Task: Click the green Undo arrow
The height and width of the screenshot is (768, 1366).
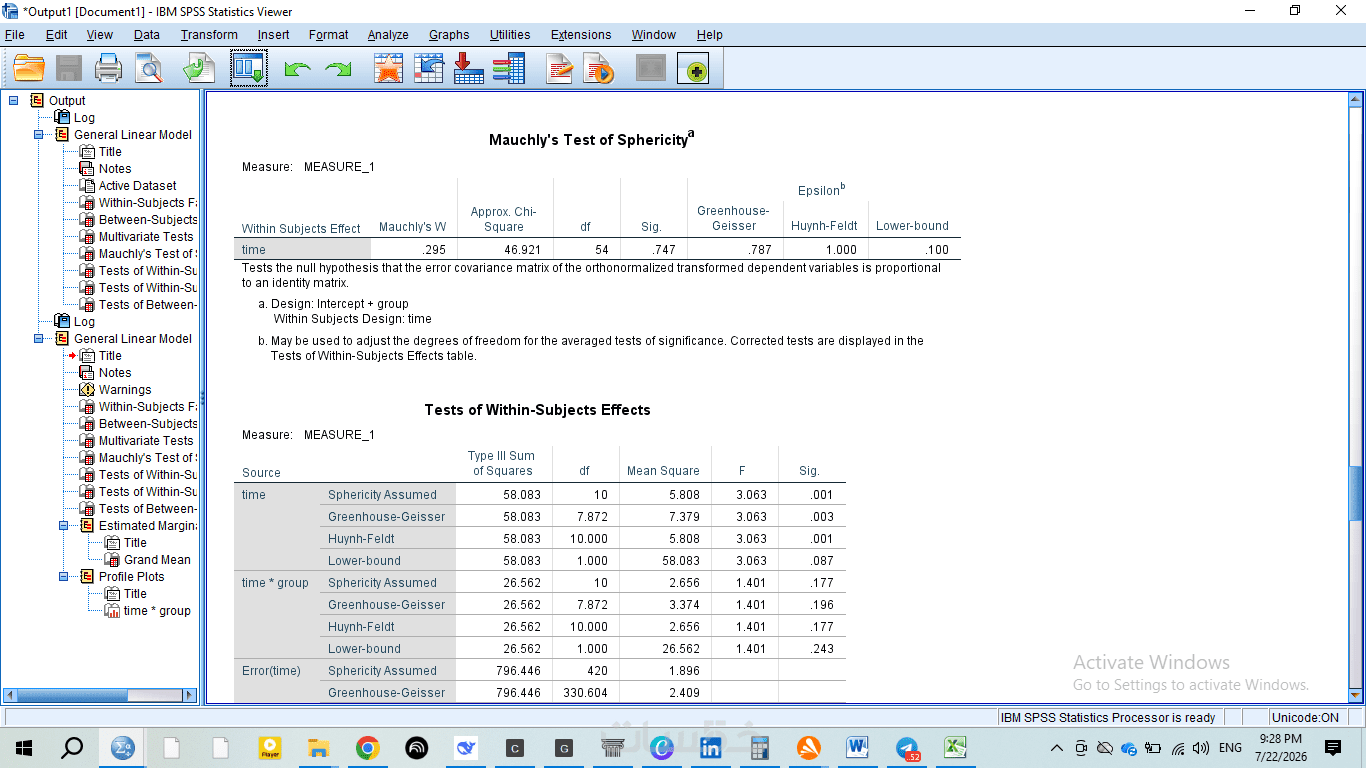Action: (298, 69)
